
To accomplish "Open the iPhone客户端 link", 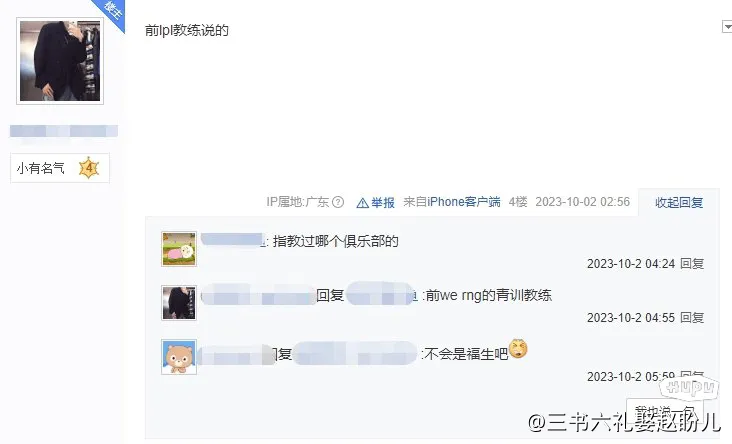I will [x=464, y=202].
